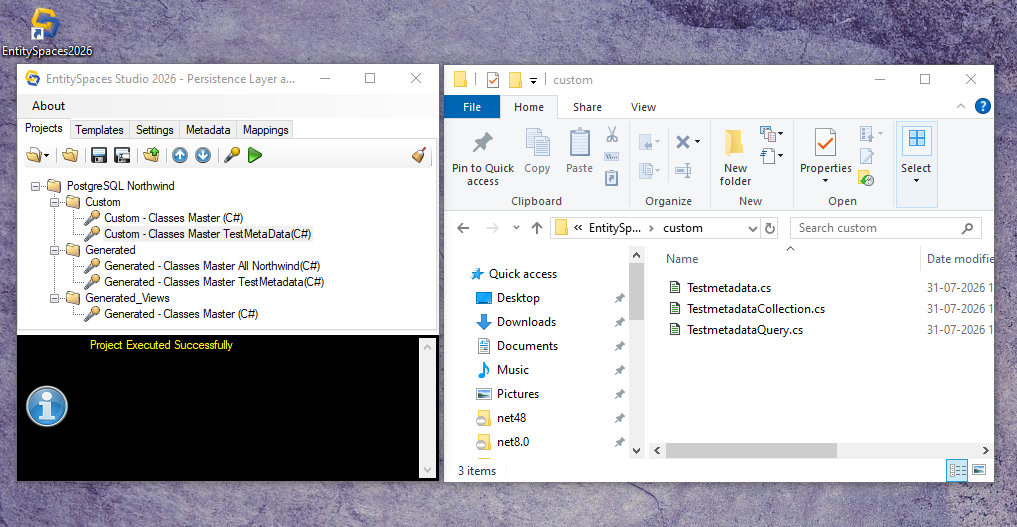This screenshot has height=527, width=1017.
Task: Click the Paste button in ribbon
Action: 579,151
